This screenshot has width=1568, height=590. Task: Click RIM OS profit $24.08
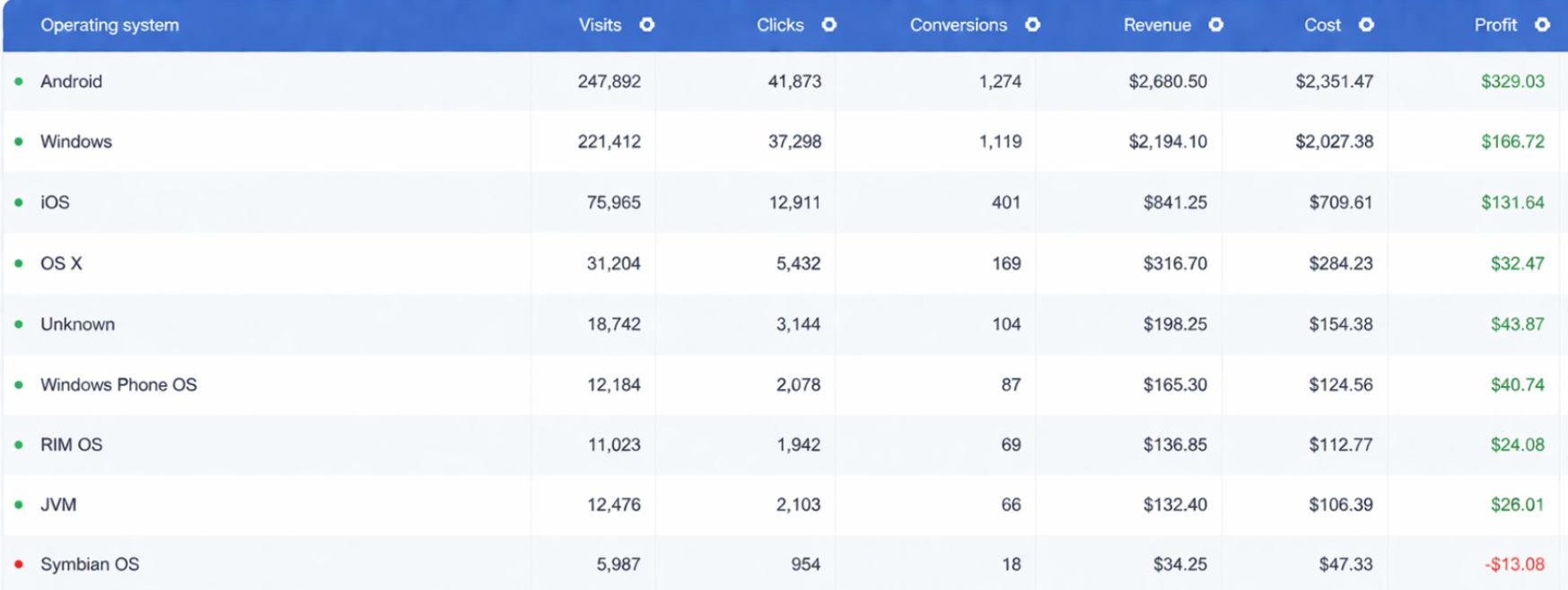tap(1518, 445)
